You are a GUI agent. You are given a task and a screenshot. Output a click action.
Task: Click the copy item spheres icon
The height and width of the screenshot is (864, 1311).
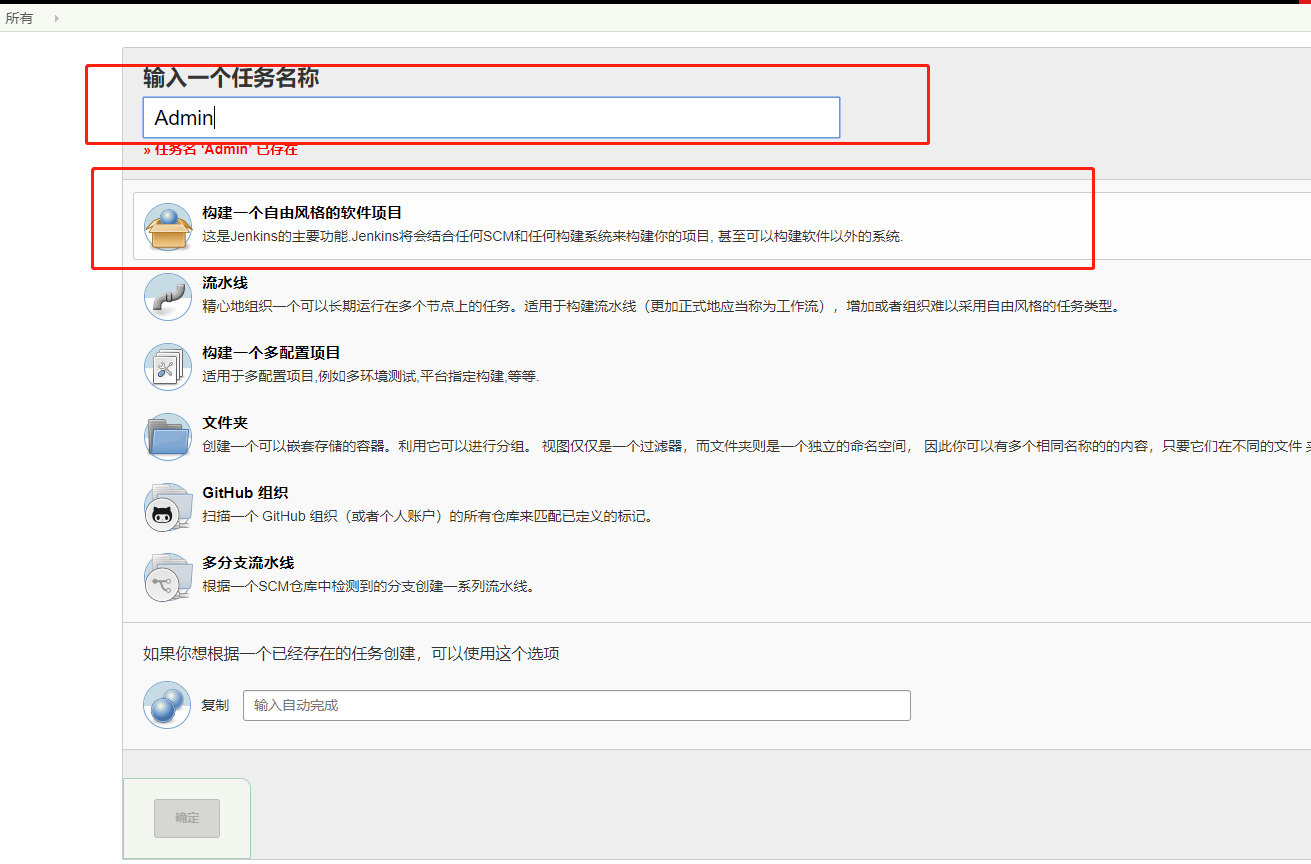[167, 705]
